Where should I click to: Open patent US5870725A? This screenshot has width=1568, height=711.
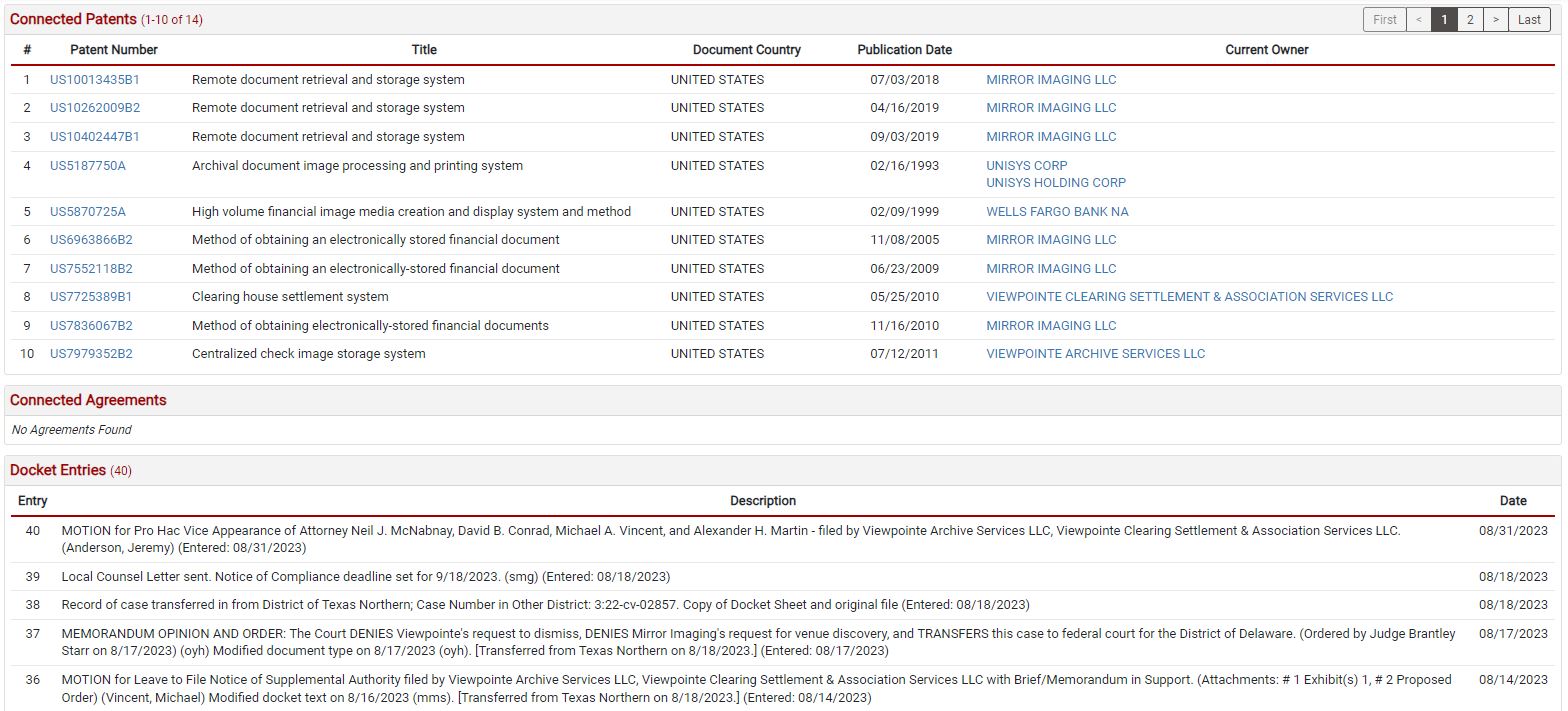[88, 212]
